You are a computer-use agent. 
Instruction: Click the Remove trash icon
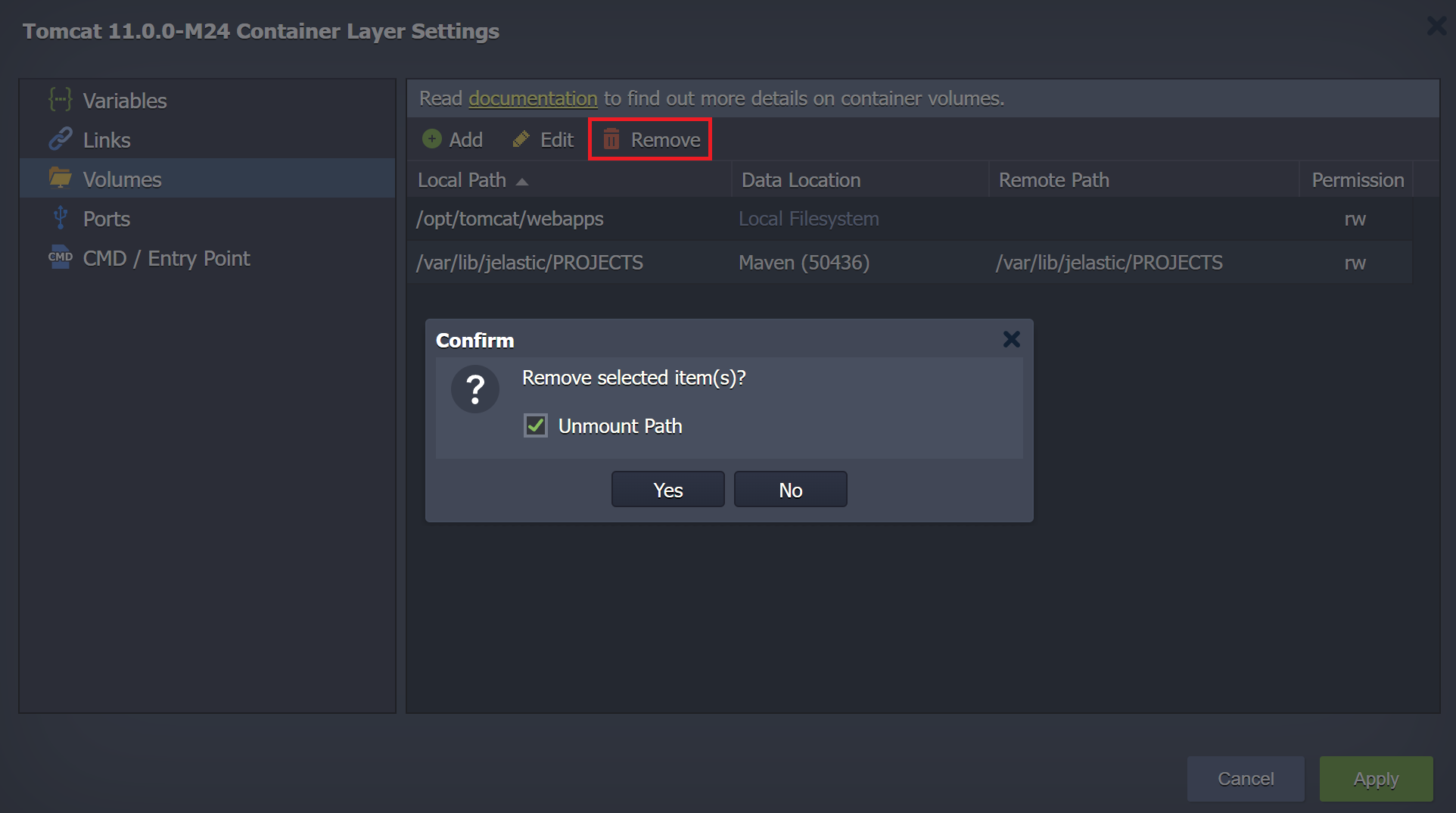(611, 139)
